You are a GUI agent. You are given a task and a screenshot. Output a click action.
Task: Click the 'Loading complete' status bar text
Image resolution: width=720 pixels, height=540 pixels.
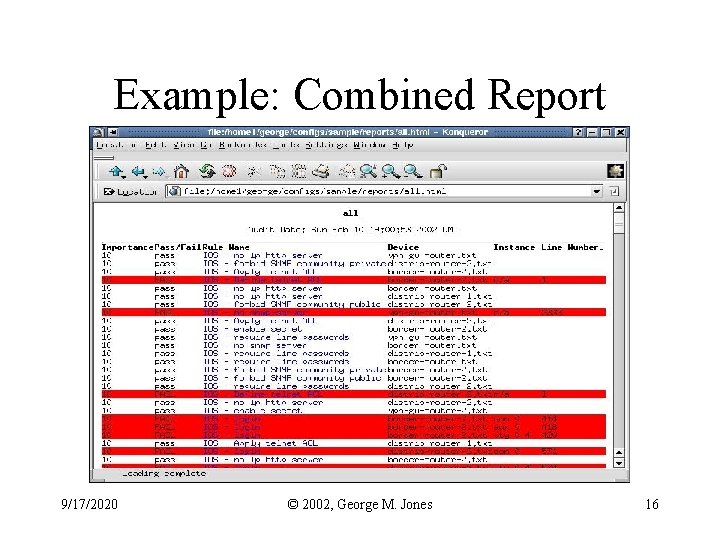point(164,473)
